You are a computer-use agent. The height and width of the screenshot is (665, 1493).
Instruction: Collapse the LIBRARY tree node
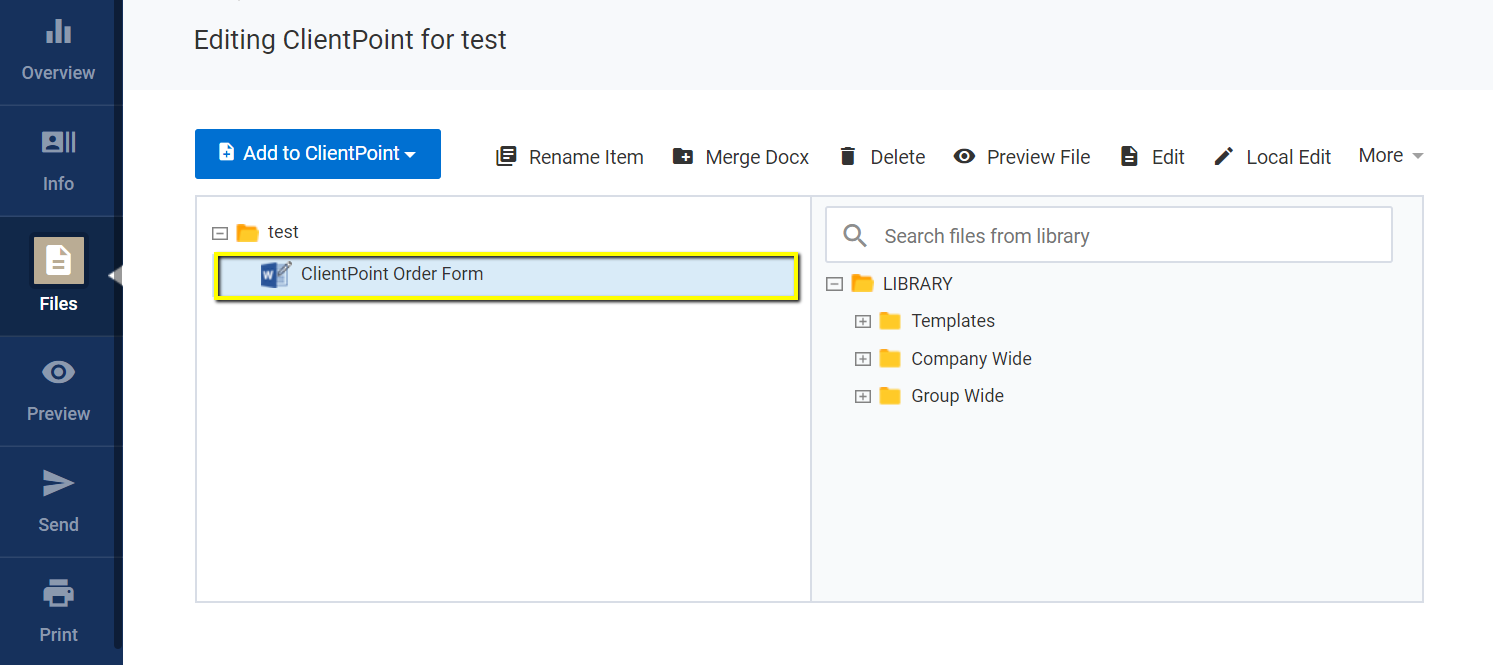tap(835, 284)
